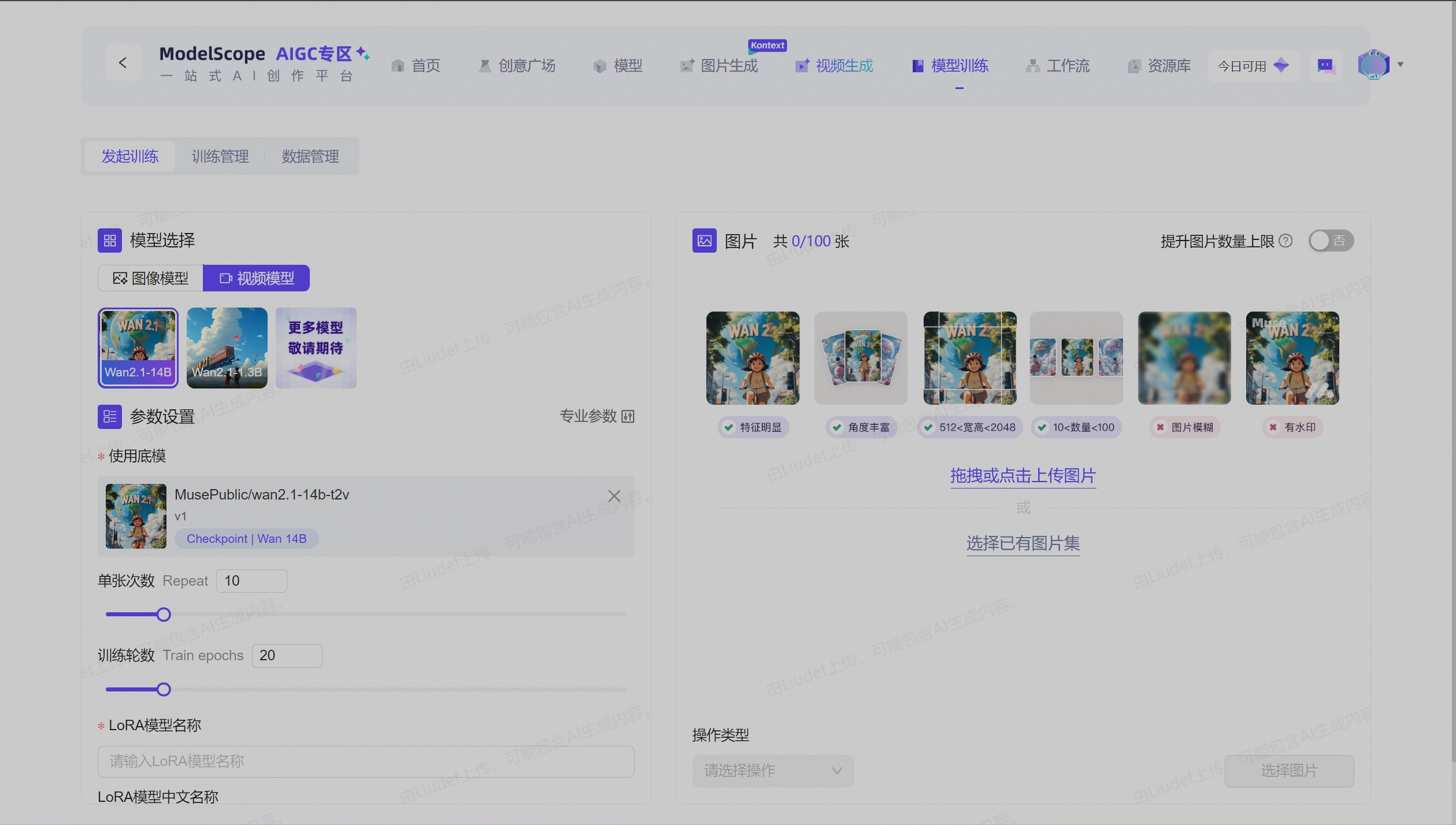This screenshot has width=1456, height=825.
Task: Click the 资源库 navigation icon
Action: tap(1135, 65)
